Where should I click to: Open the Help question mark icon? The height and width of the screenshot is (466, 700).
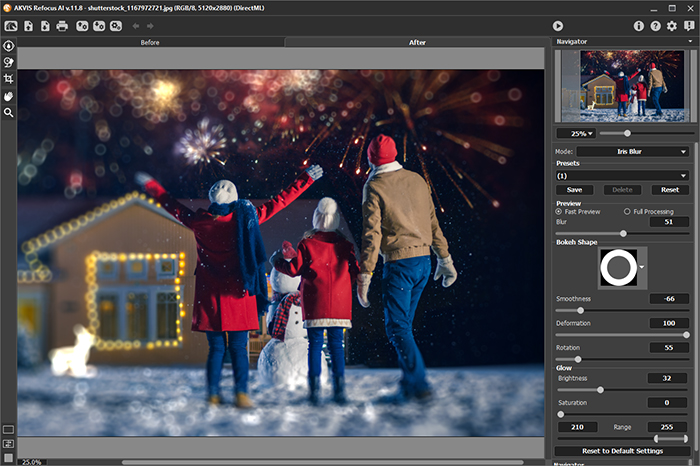655,25
